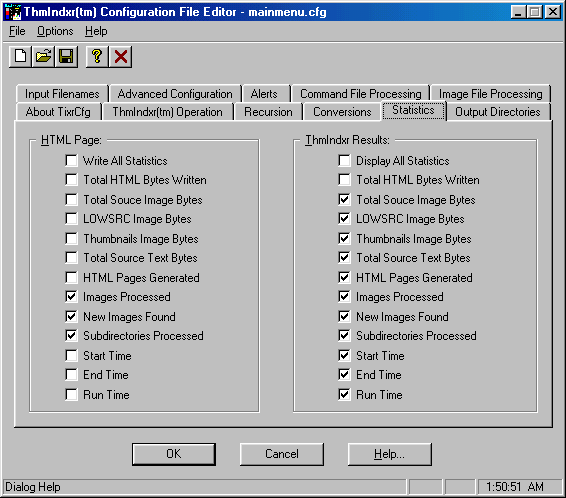Go to the Advanced Configuration tab
The image size is (566, 498).
175,94
